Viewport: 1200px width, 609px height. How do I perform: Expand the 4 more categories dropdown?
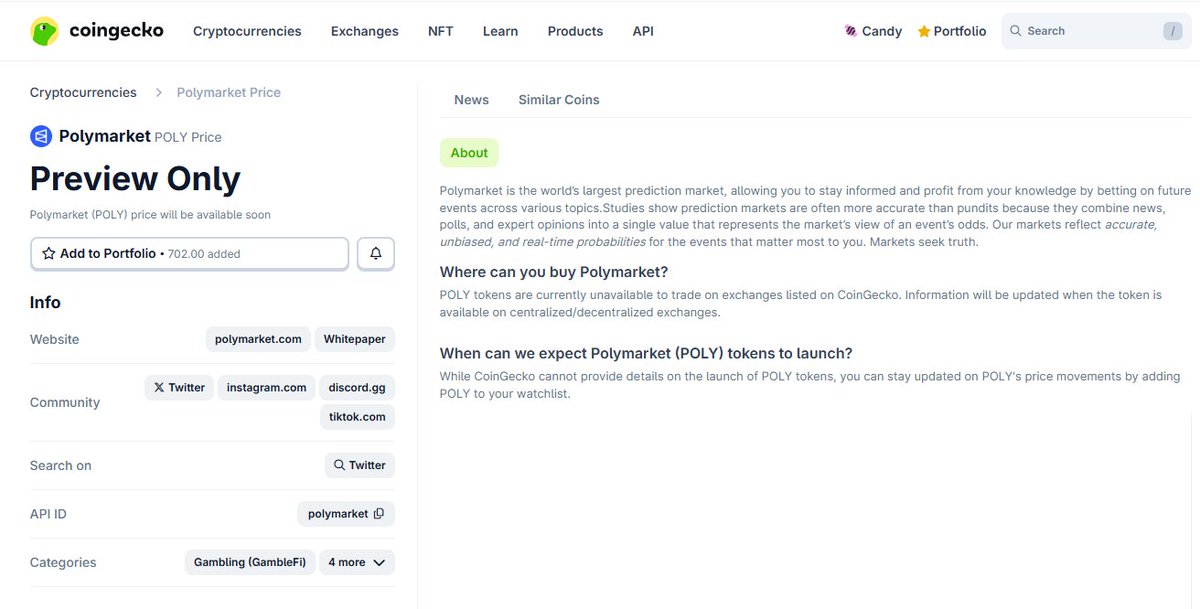(357, 562)
